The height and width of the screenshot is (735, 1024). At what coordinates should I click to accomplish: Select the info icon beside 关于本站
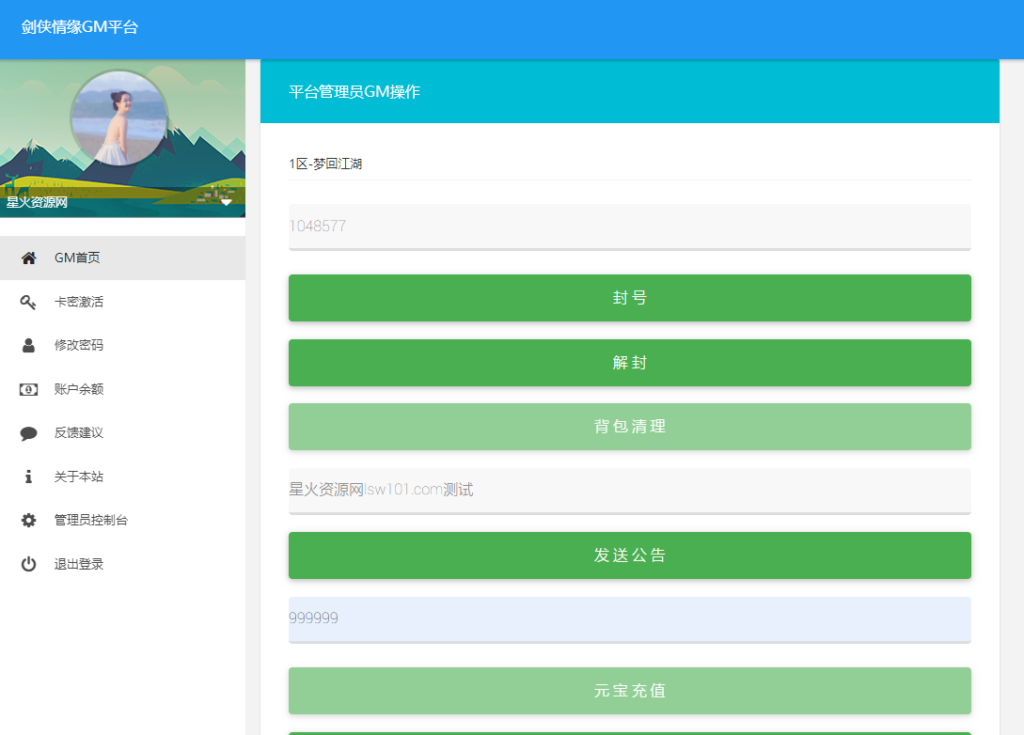pyautogui.click(x=27, y=477)
